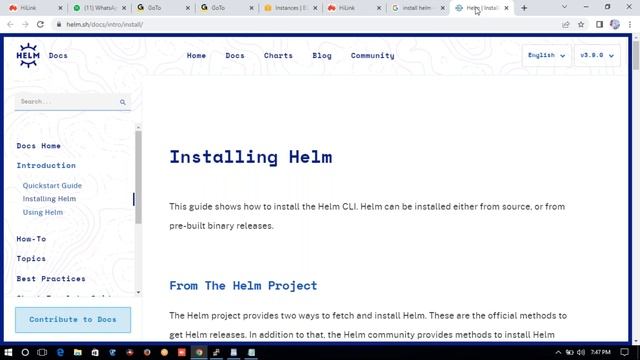Select Installing Helm in the sidebar
This screenshot has width=640, height=360.
tap(49, 199)
